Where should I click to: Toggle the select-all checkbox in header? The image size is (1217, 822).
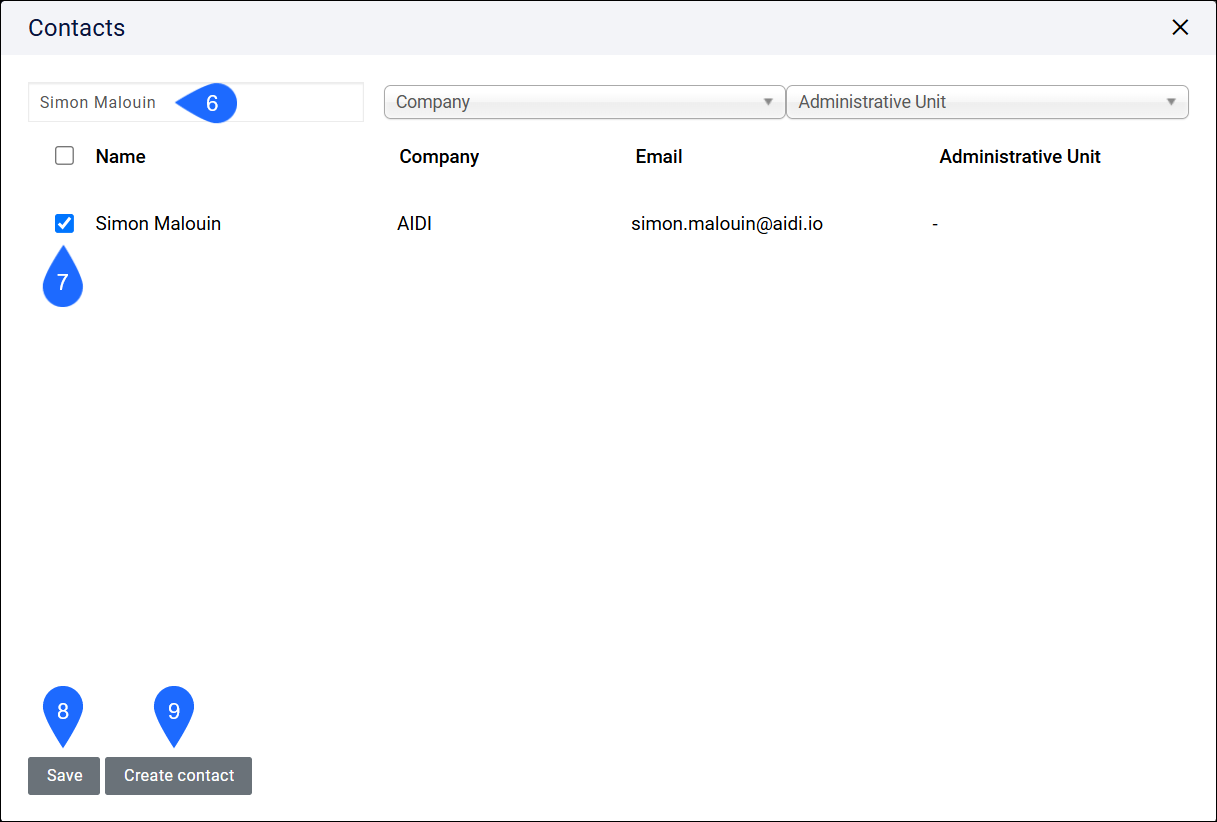(64, 156)
